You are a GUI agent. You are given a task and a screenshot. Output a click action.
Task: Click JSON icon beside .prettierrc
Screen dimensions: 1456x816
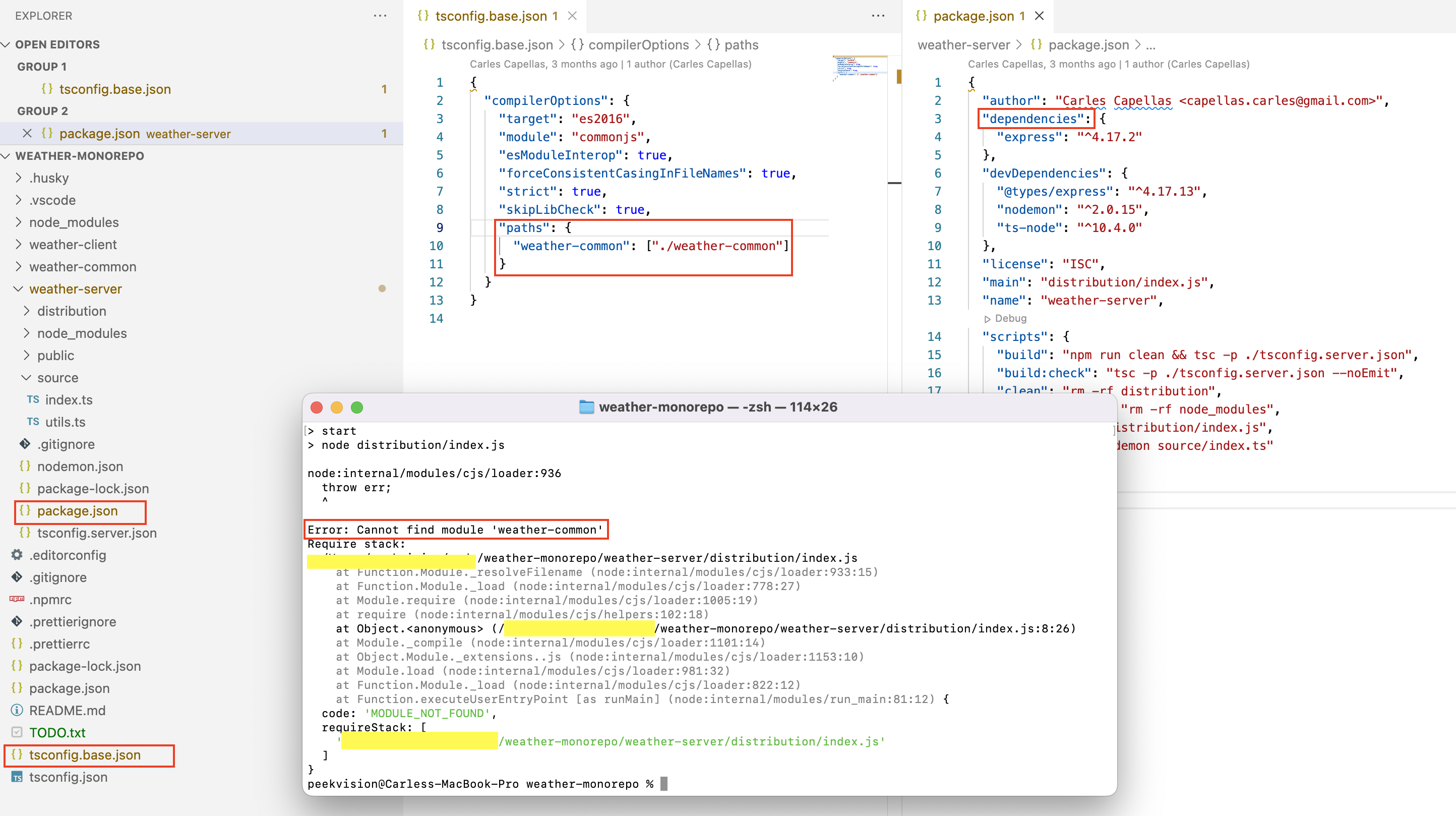[17, 644]
